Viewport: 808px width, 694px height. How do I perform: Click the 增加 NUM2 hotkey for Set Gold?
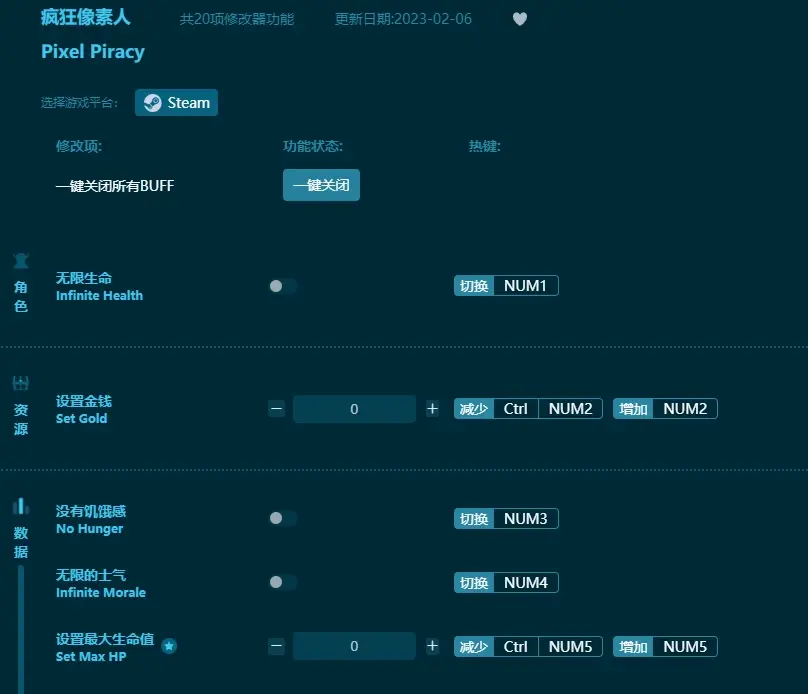click(665, 409)
